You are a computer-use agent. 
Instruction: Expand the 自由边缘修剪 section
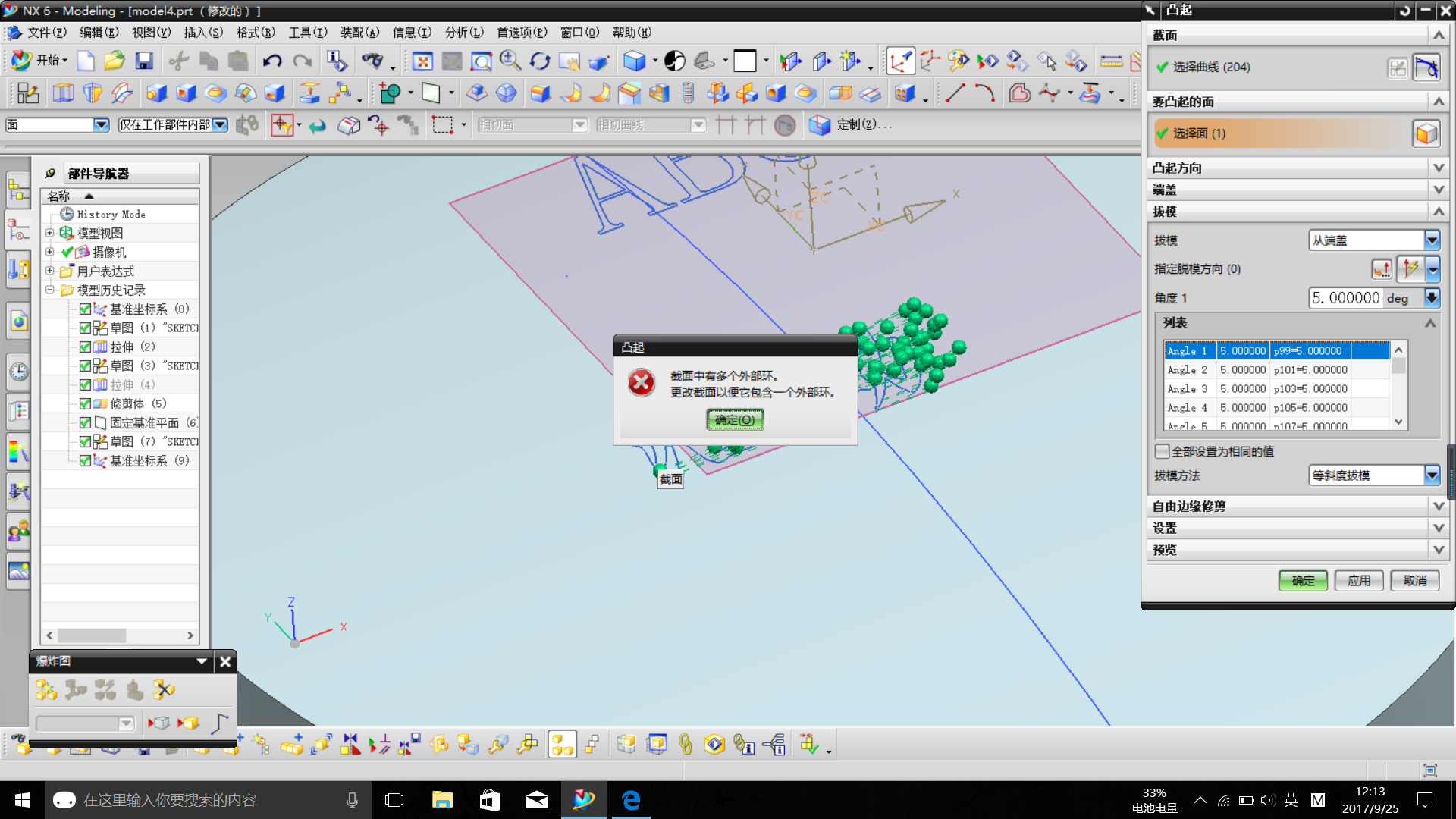1298,506
